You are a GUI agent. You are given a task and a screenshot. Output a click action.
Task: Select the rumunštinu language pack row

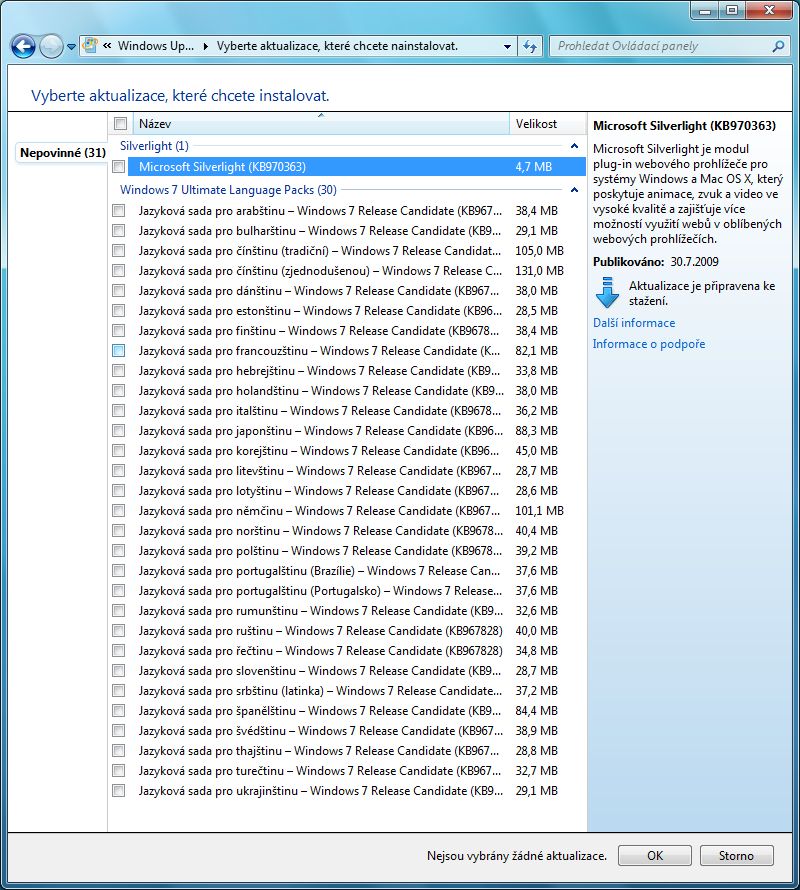coord(349,611)
